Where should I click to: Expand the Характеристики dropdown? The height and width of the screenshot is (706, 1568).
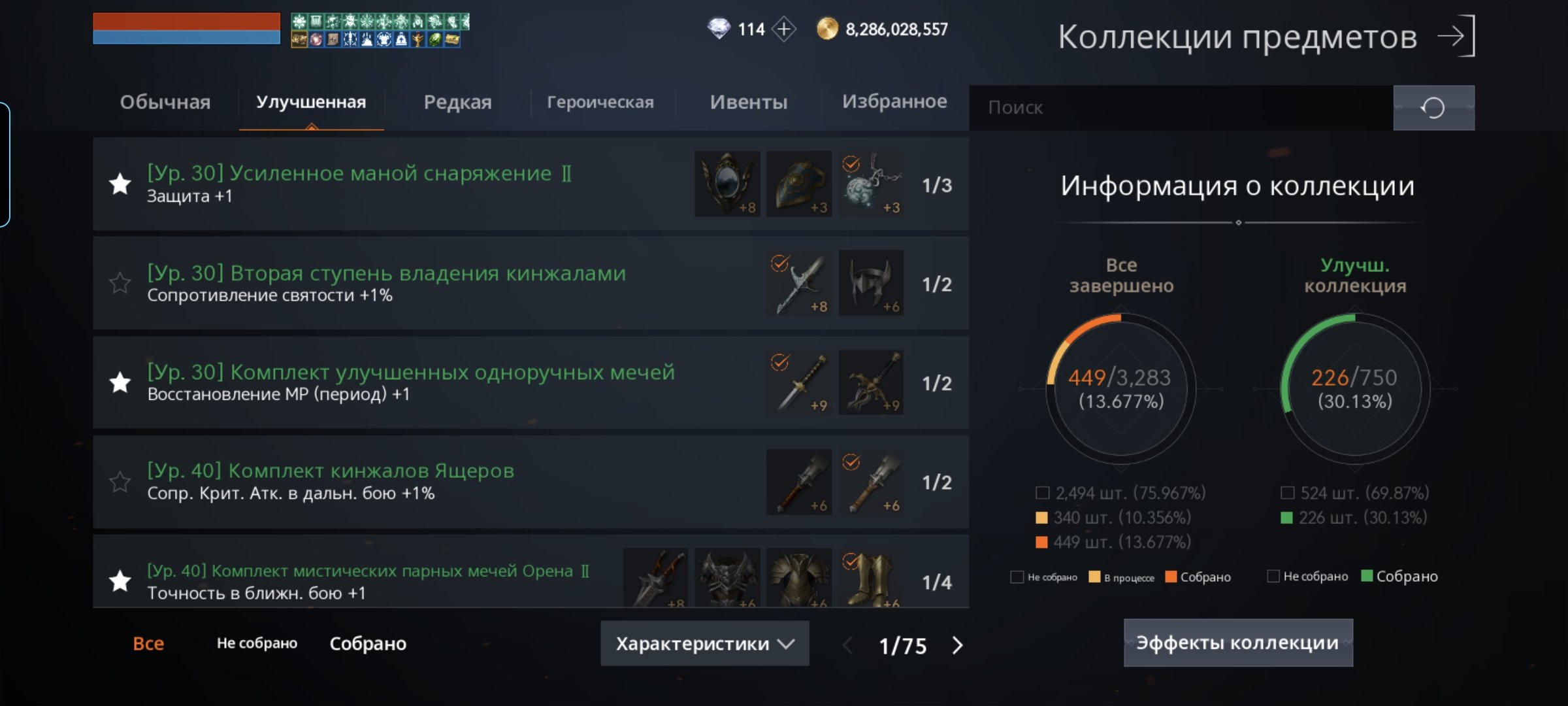tap(705, 644)
